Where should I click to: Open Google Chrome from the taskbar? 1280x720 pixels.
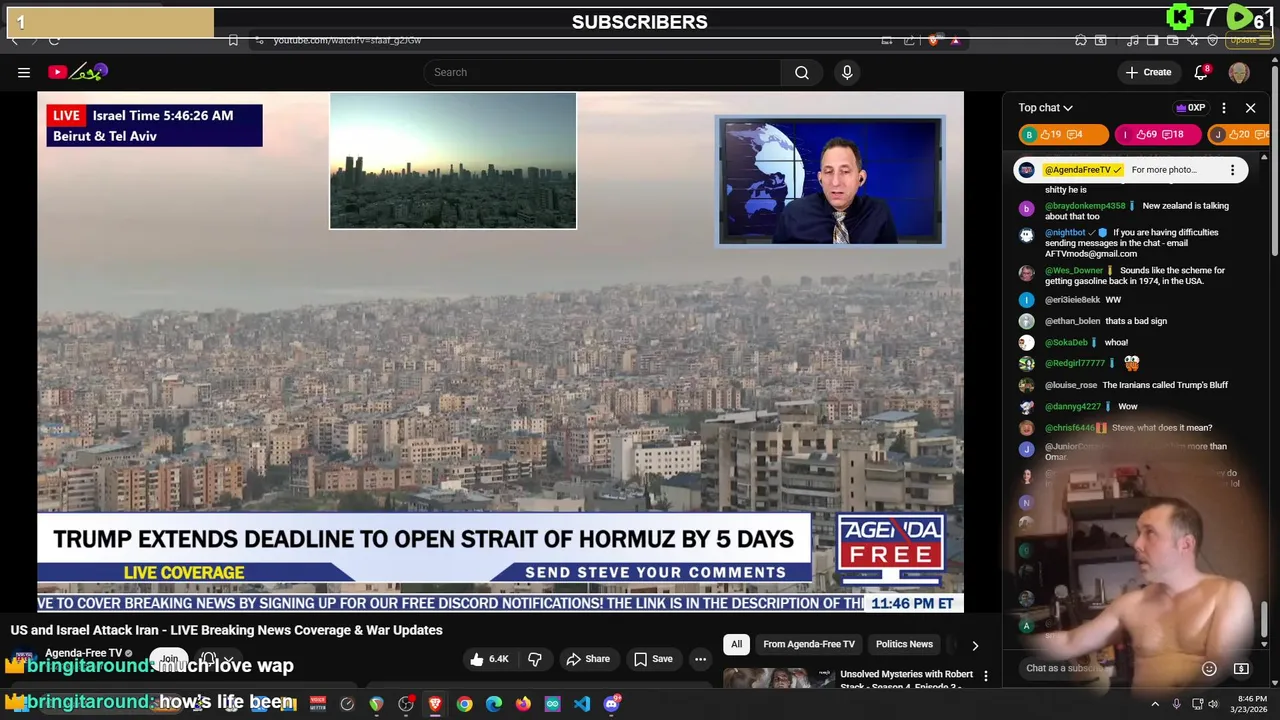[464, 704]
